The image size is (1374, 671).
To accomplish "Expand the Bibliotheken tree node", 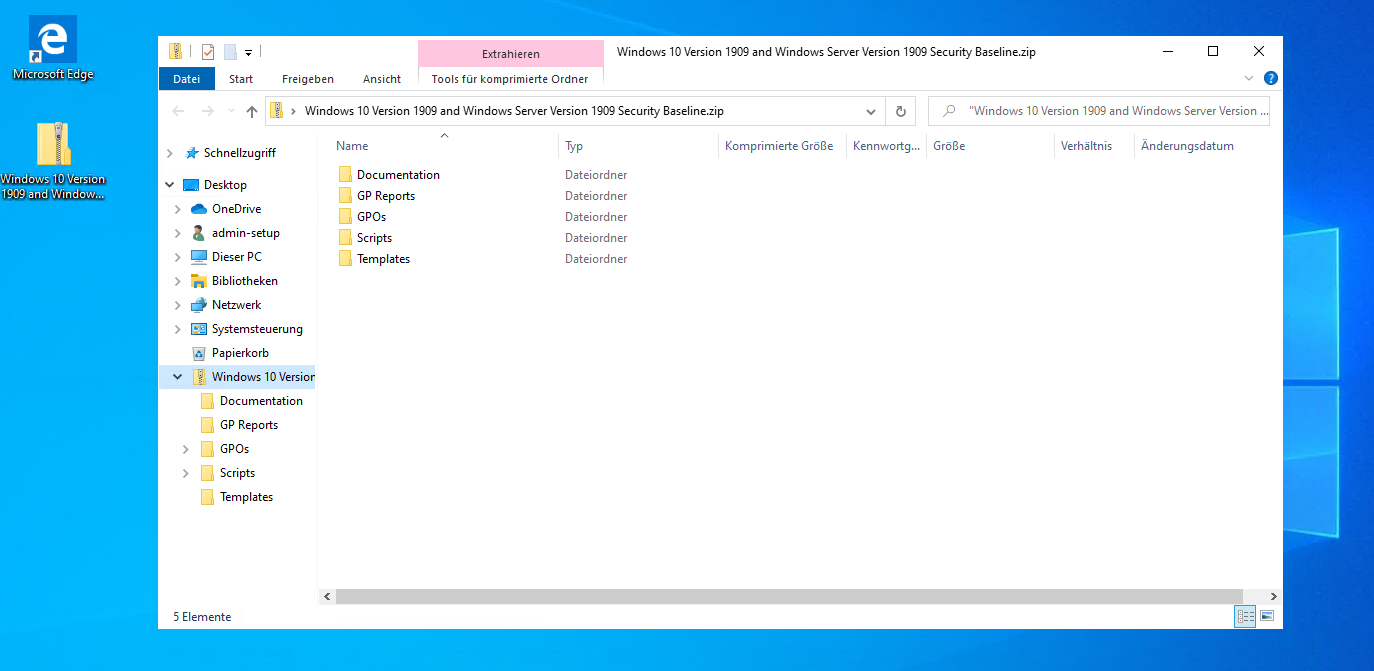I will [178, 281].
